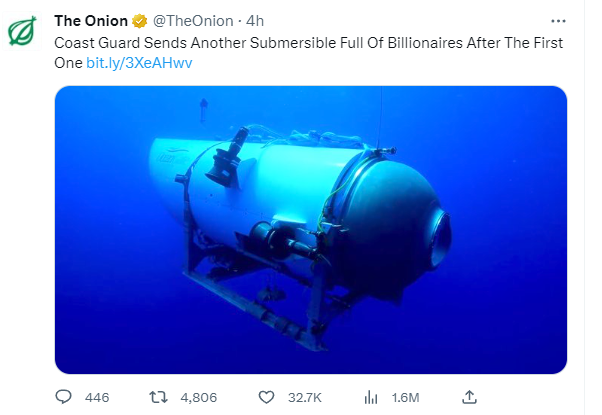This screenshot has width=602, height=415.
Task: Click the share upload arrow icon
Action: click(469, 397)
